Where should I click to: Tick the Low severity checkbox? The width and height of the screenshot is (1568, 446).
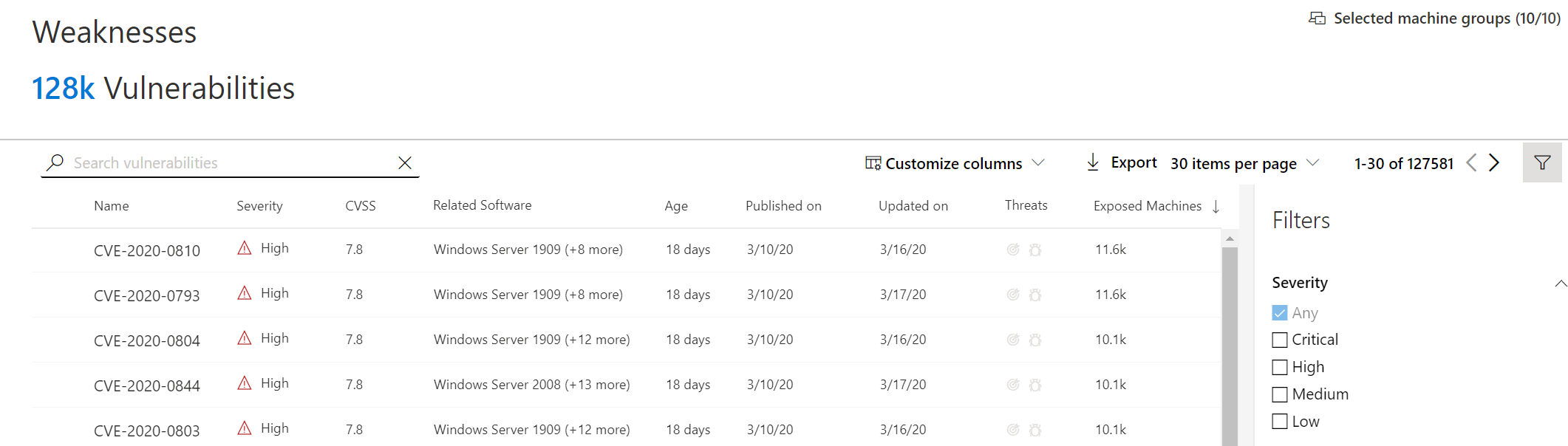(1280, 422)
